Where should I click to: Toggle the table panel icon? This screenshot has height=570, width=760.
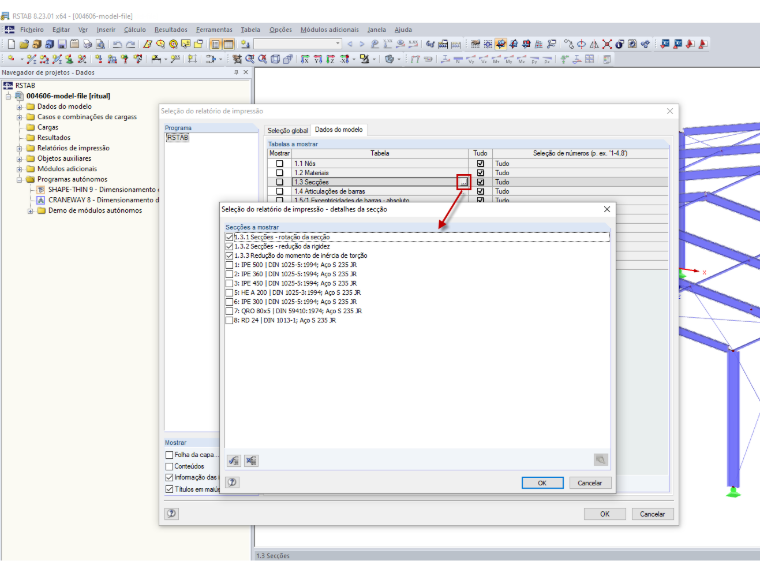point(228,44)
